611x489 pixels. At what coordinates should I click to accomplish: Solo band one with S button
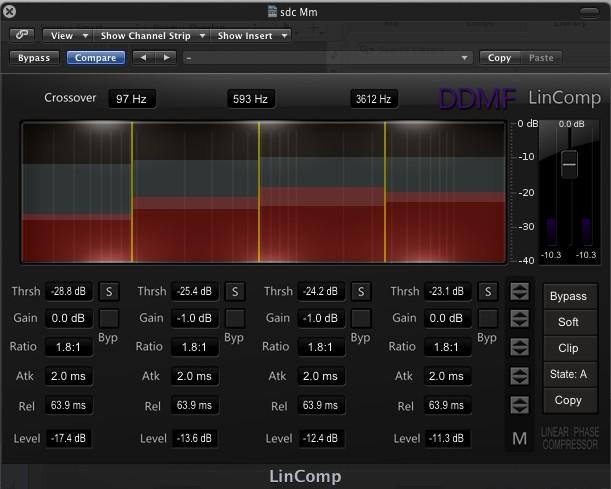pyautogui.click(x=109, y=291)
